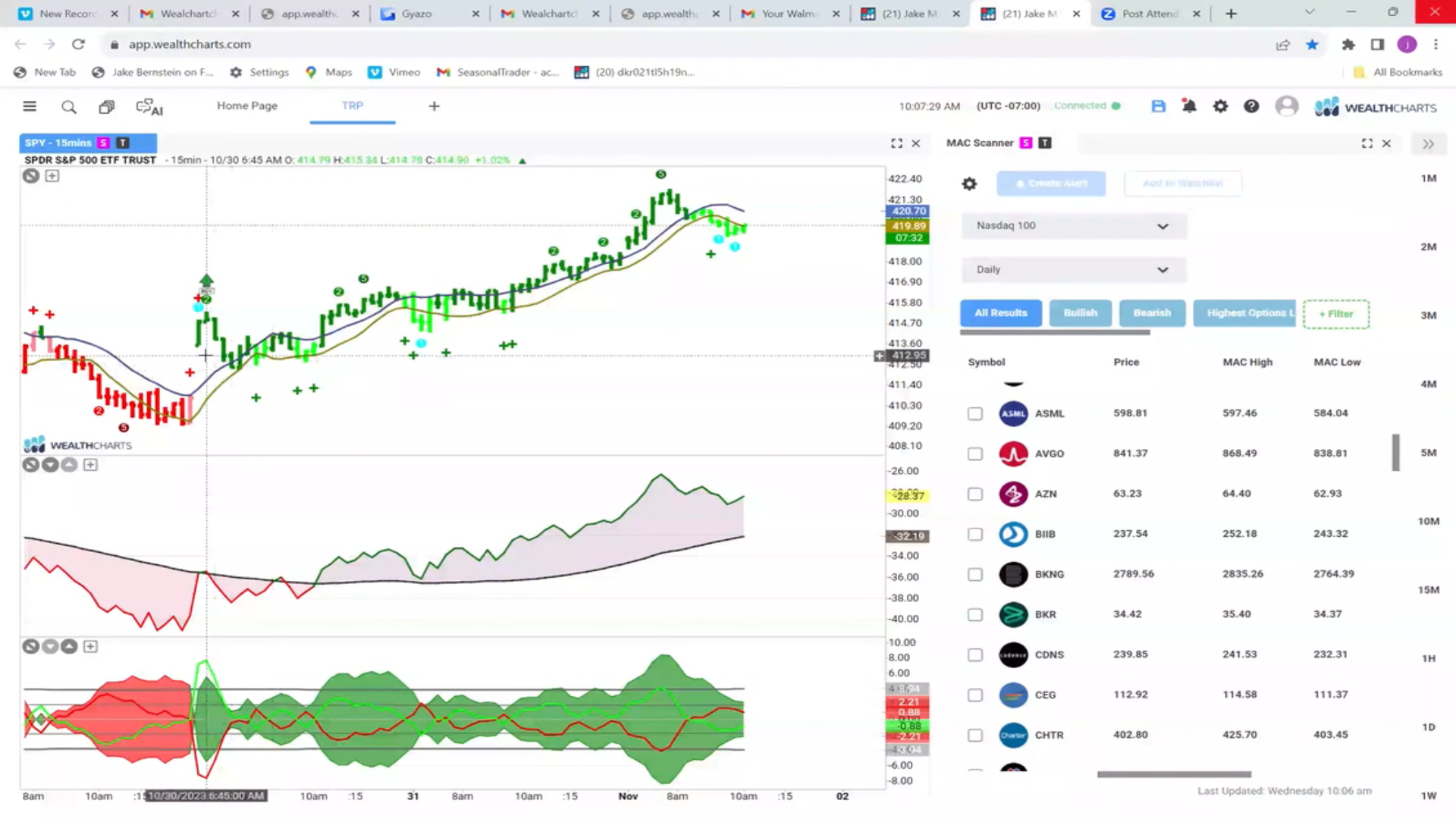This screenshot has height=819, width=1456.
Task: Expand the change-percent arrow in chart header
Action: coord(522,161)
